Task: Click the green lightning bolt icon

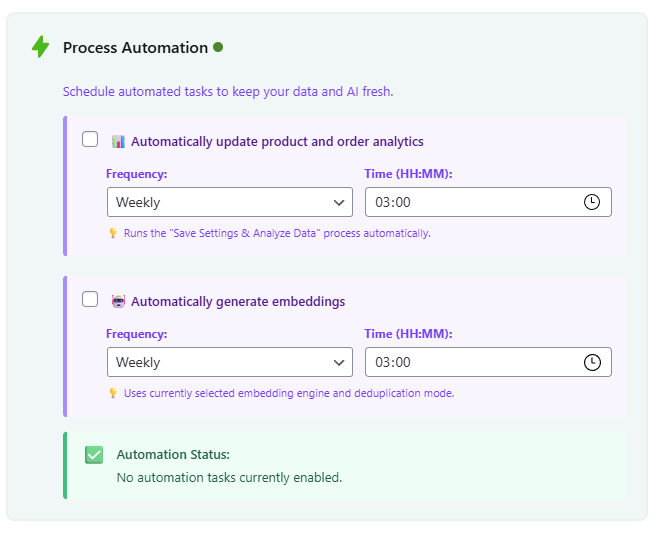Action: pyautogui.click(x=40, y=47)
